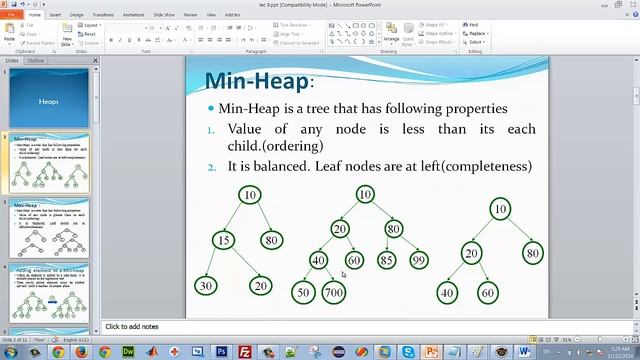
Task: Open the Font name combo box
Action: (127, 28)
